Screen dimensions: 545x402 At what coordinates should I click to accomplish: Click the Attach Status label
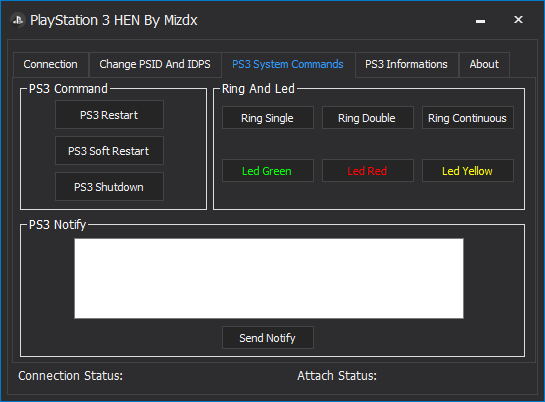pos(337,376)
